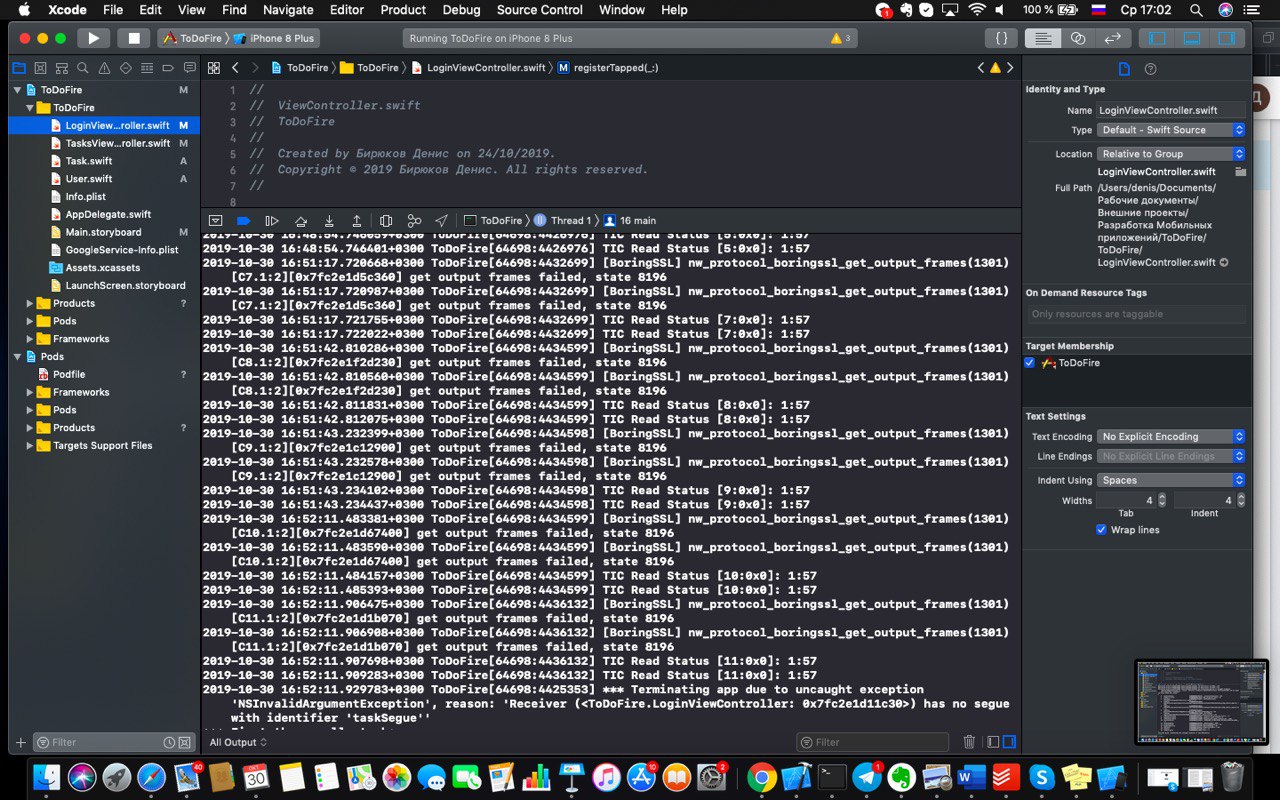Viewport: 1280px width, 800px height.
Task: Open the Symbol navigator
Action: click(x=61, y=68)
